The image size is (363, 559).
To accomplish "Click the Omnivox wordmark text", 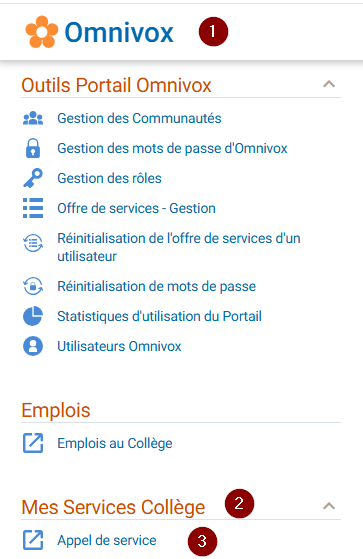I will coord(119,32).
